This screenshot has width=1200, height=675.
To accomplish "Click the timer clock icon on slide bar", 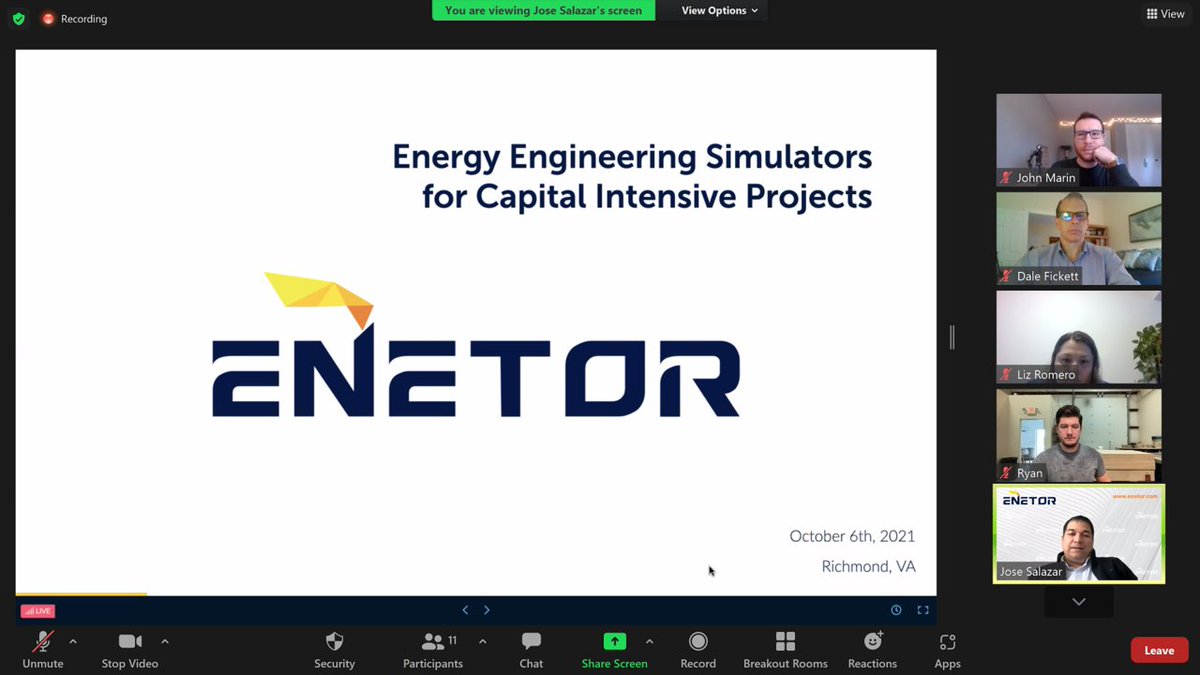I will click(x=896, y=610).
